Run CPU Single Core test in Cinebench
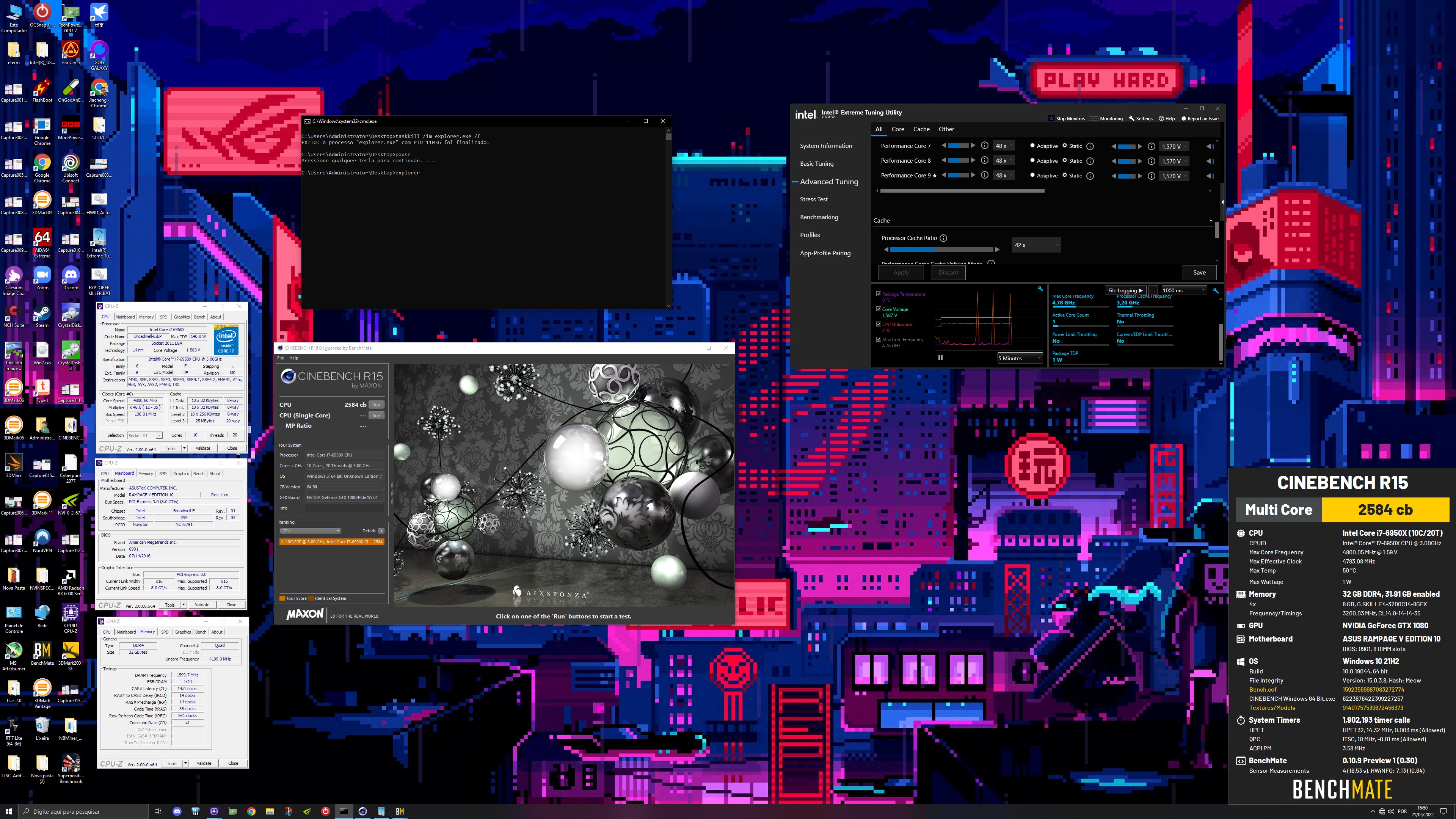 tap(377, 416)
